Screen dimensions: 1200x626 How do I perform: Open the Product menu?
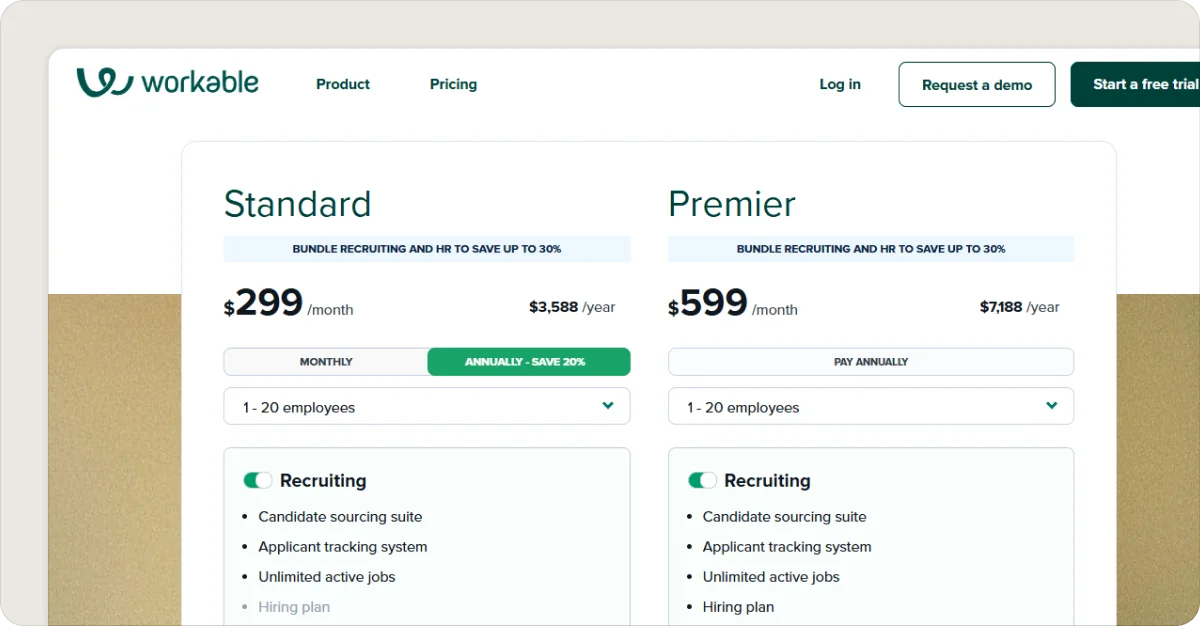point(343,84)
